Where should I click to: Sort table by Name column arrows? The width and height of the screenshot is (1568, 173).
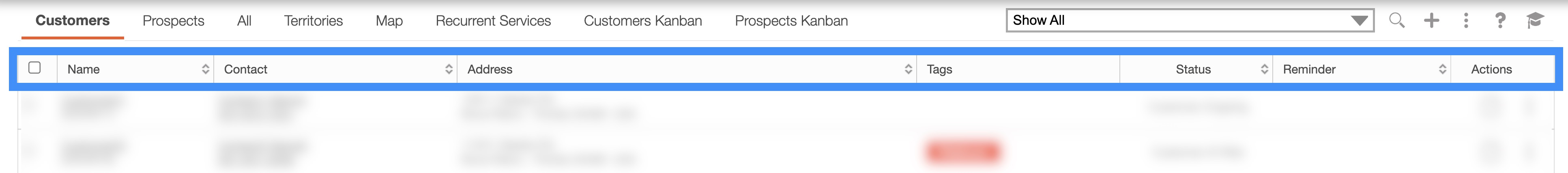(205, 69)
